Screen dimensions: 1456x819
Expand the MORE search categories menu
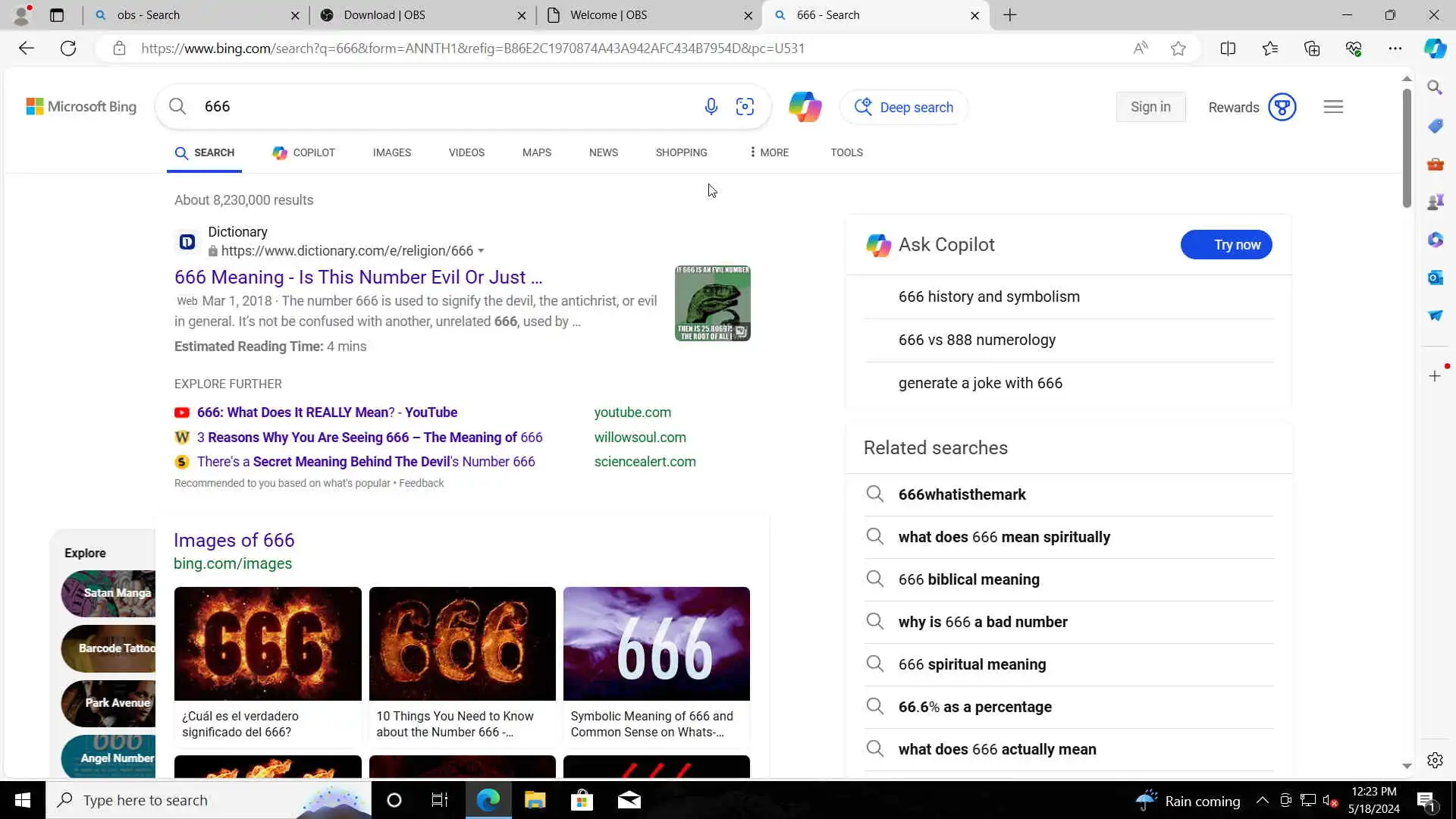point(768,152)
